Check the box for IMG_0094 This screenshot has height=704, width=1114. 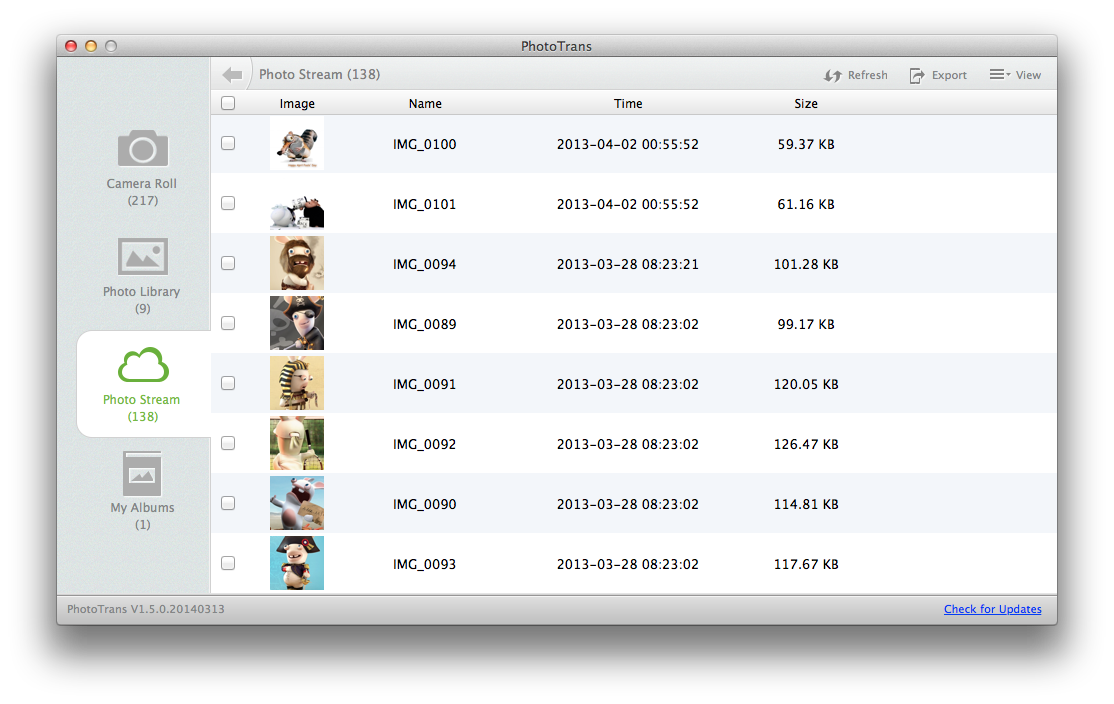pos(228,264)
